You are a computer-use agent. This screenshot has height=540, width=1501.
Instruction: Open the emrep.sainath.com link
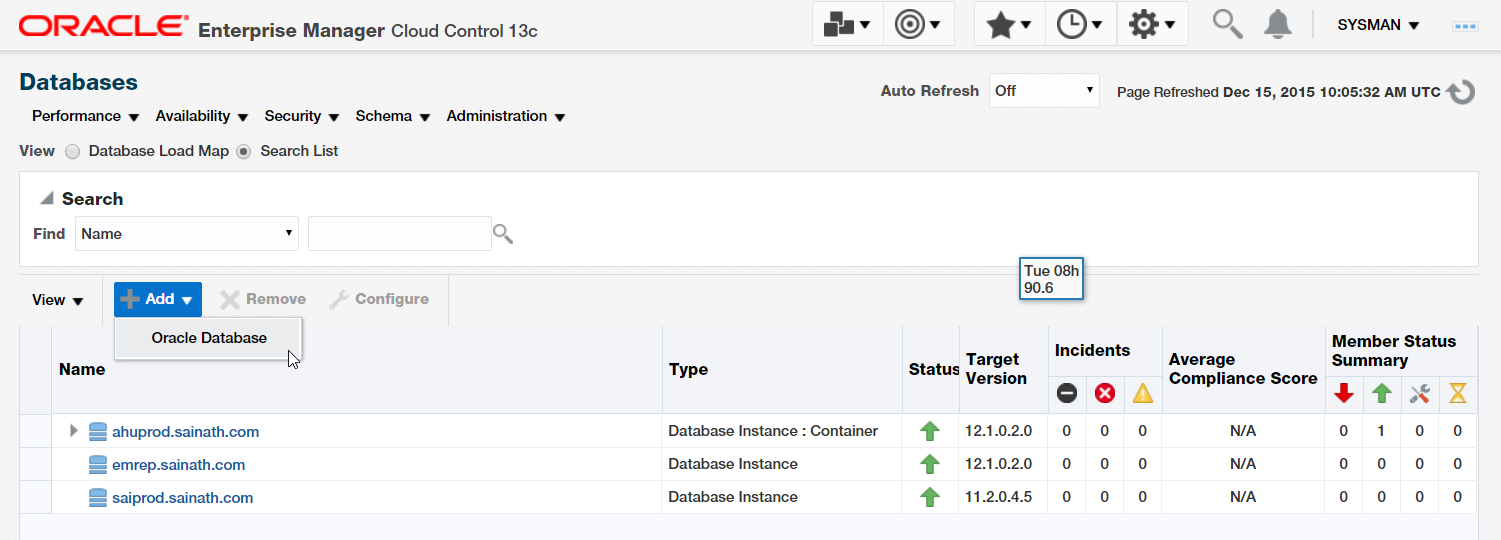[178, 465]
